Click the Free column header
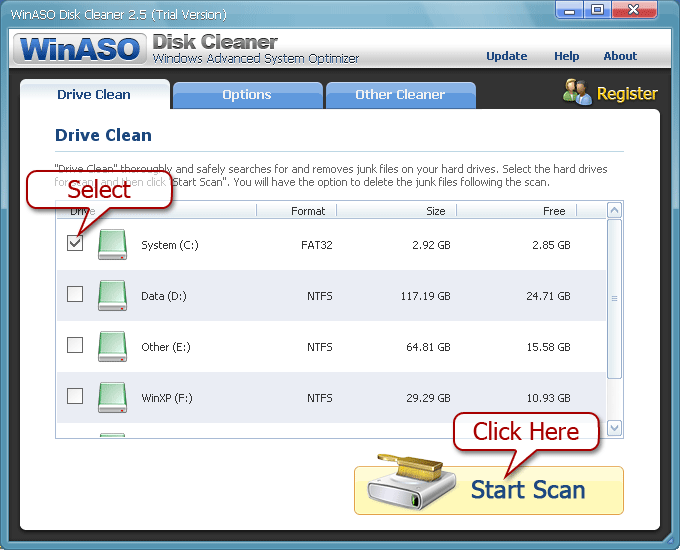The height and width of the screenshot is (550, 680). click(554, 211)
